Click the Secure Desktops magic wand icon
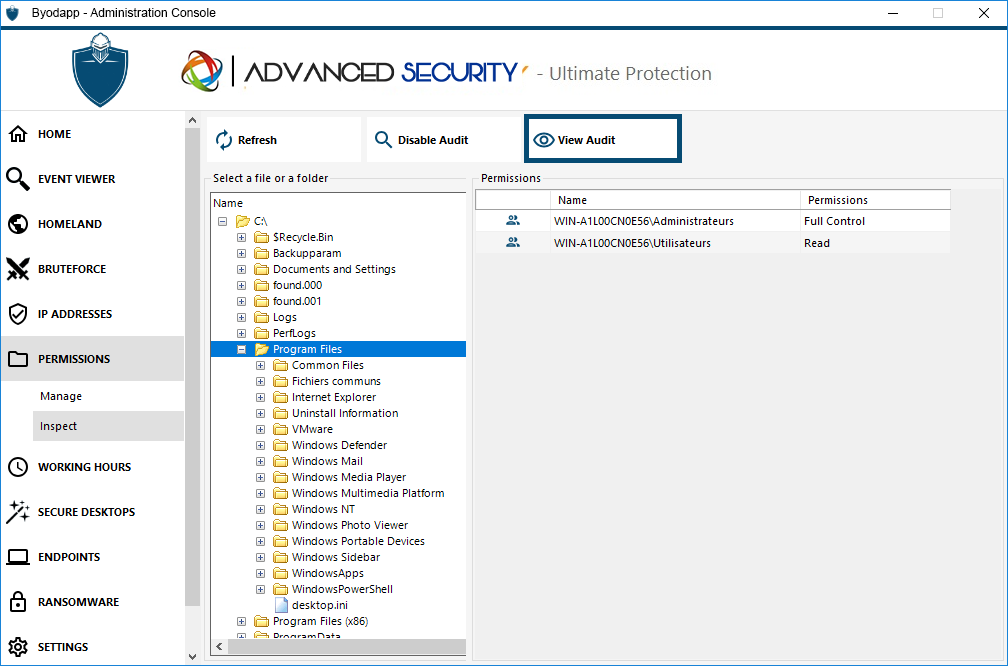Viewport: 1008px width, 666px height. pyautogui.click(x=18, y=512)
